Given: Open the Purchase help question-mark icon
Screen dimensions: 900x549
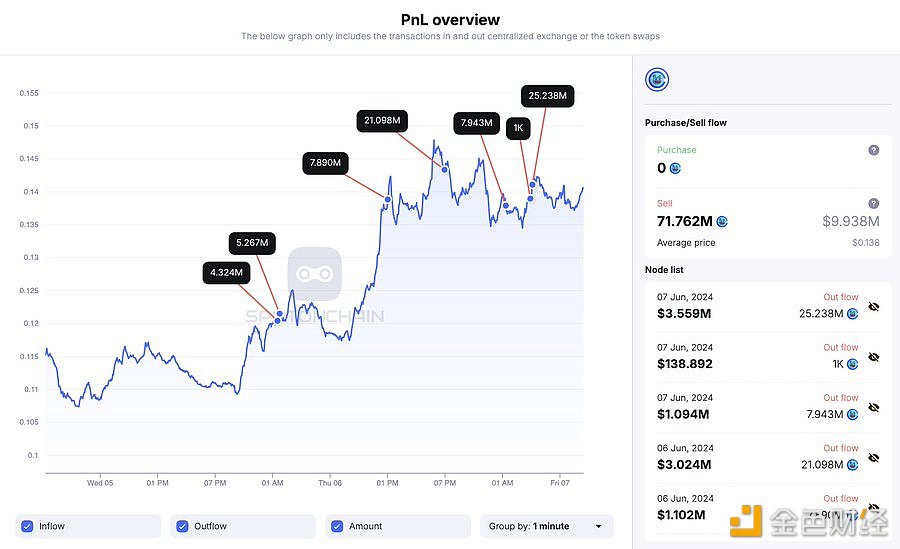Looking at the screenshot, I should 874,150.
